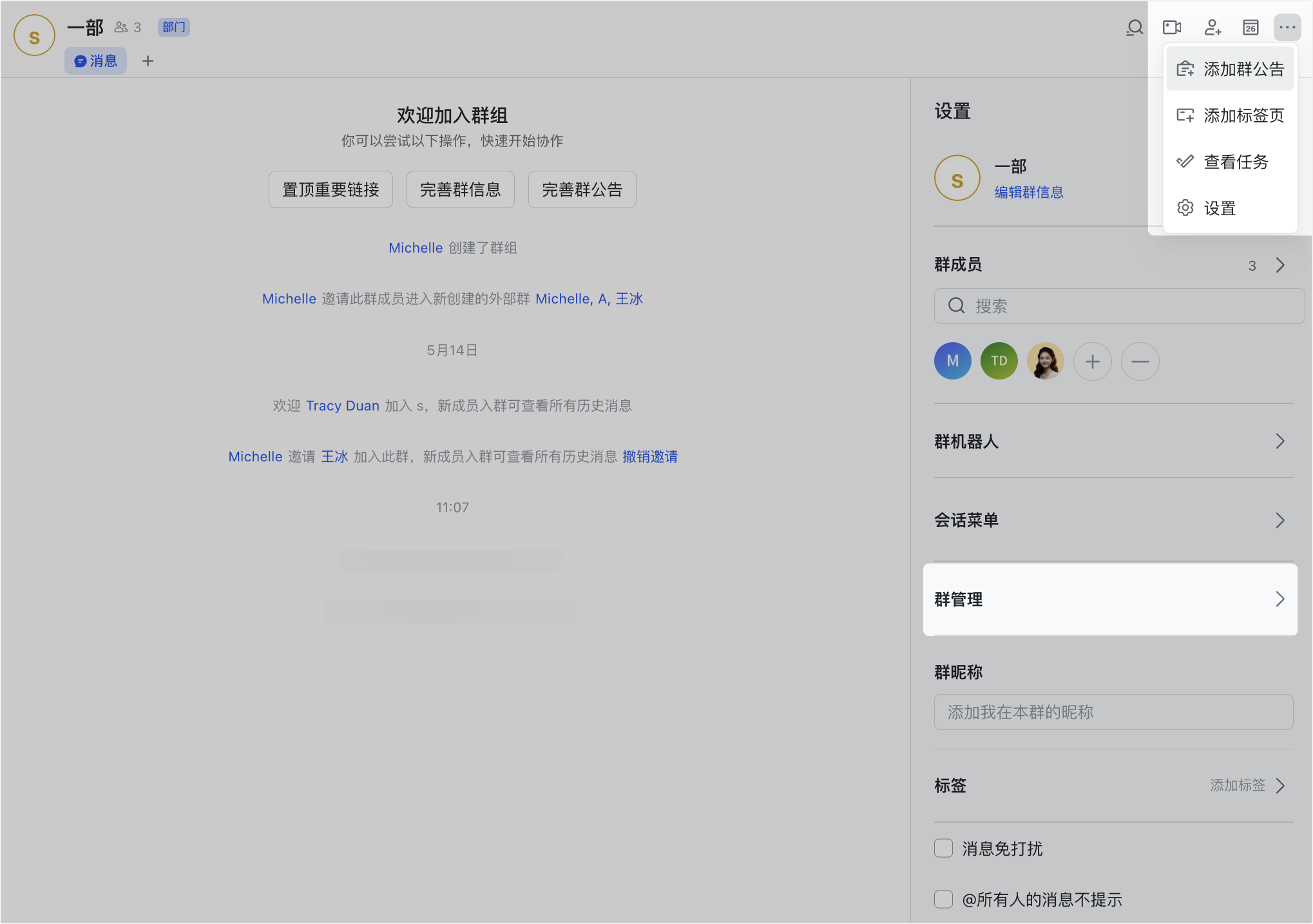Click the add member icon in header
Image resolution: width=1313 pixels, height=924 pixels.
tap(1212, 28)
